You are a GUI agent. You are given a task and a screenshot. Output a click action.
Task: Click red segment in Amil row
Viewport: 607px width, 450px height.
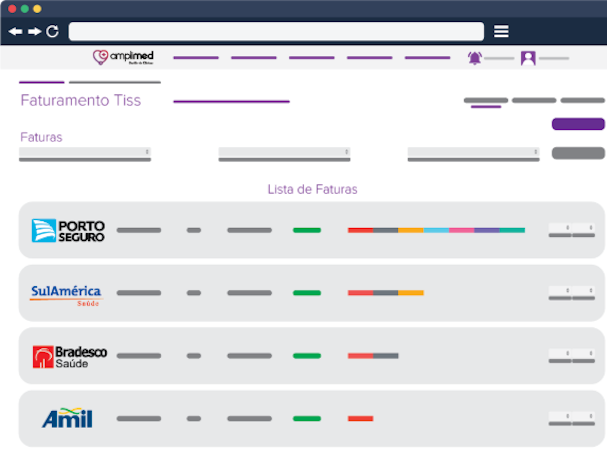[360, 419]
